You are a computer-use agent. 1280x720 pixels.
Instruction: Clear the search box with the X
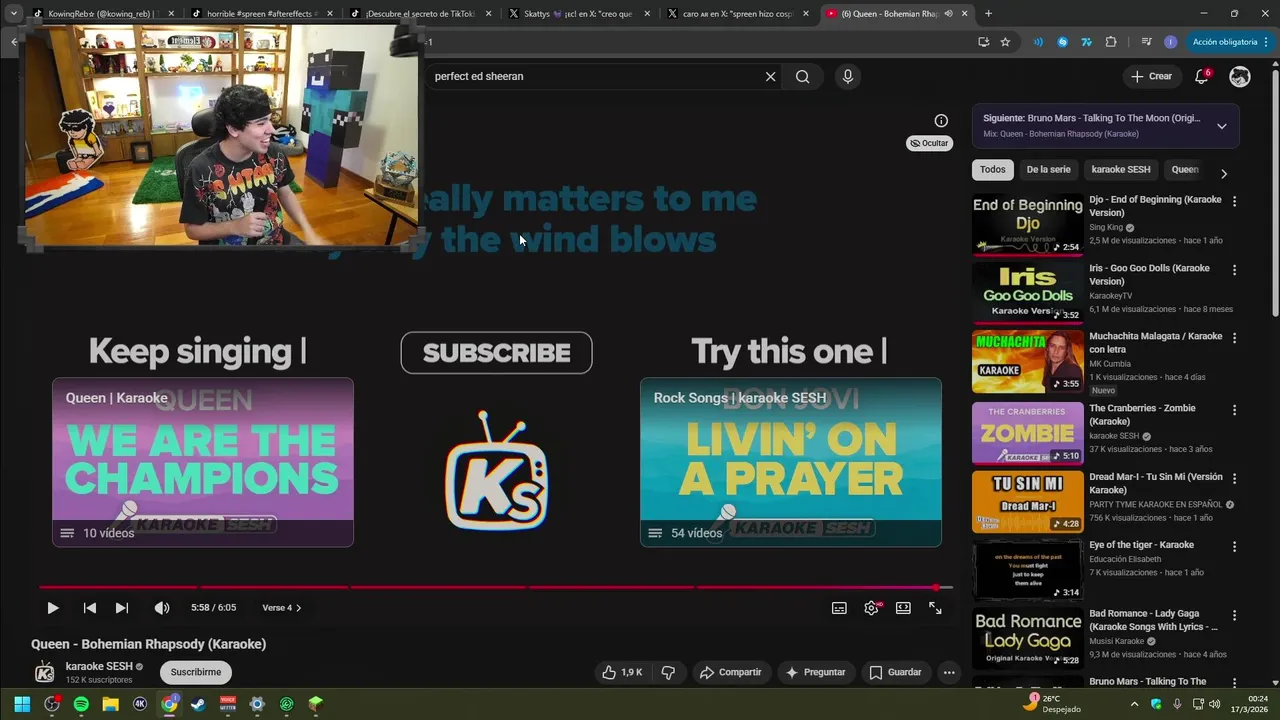[770, 77]
